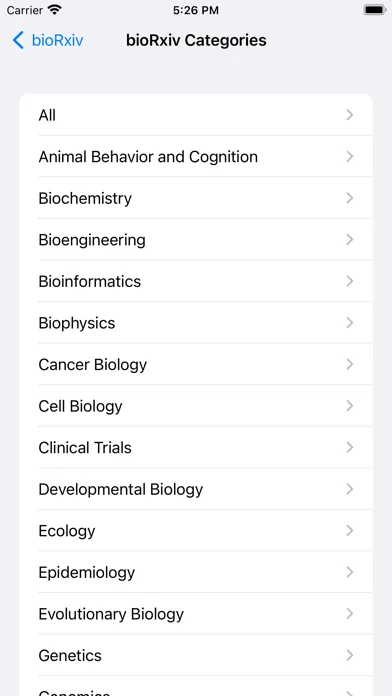The width and height of the screenshot is (392, 696).
Task: Tap the chevron next to Bioengineering
Action: (350, 240)
